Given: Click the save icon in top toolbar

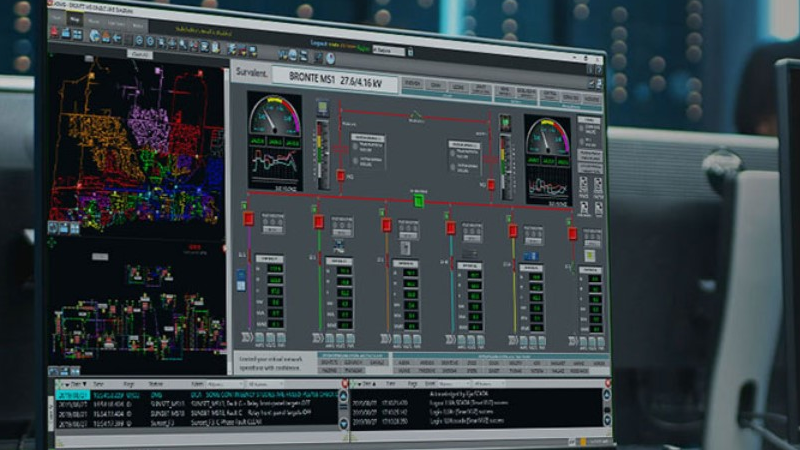Looking at the screenshot, I should [x=65, y=33].
